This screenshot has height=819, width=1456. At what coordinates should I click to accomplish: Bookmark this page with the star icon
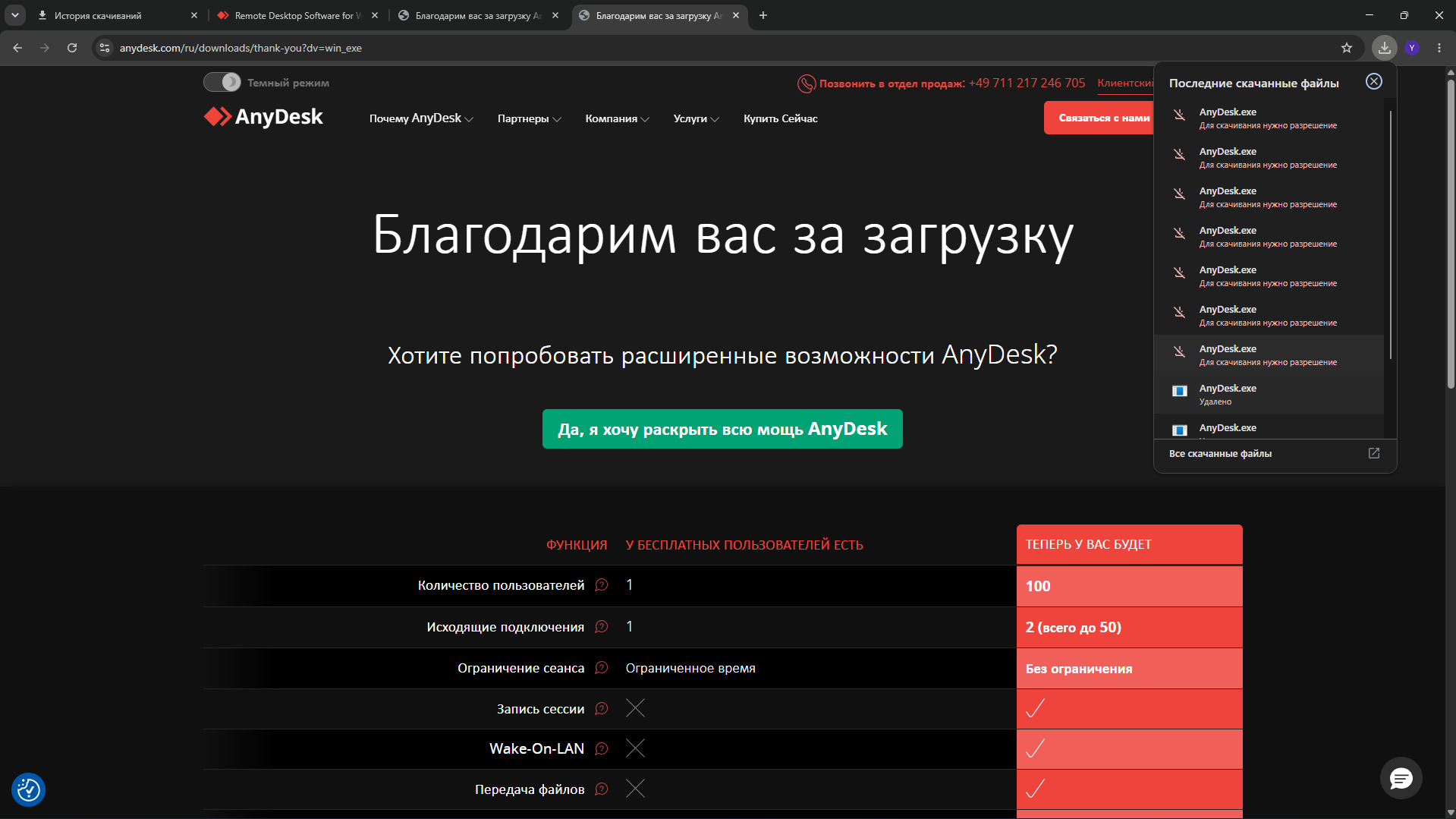[1347, 48]
